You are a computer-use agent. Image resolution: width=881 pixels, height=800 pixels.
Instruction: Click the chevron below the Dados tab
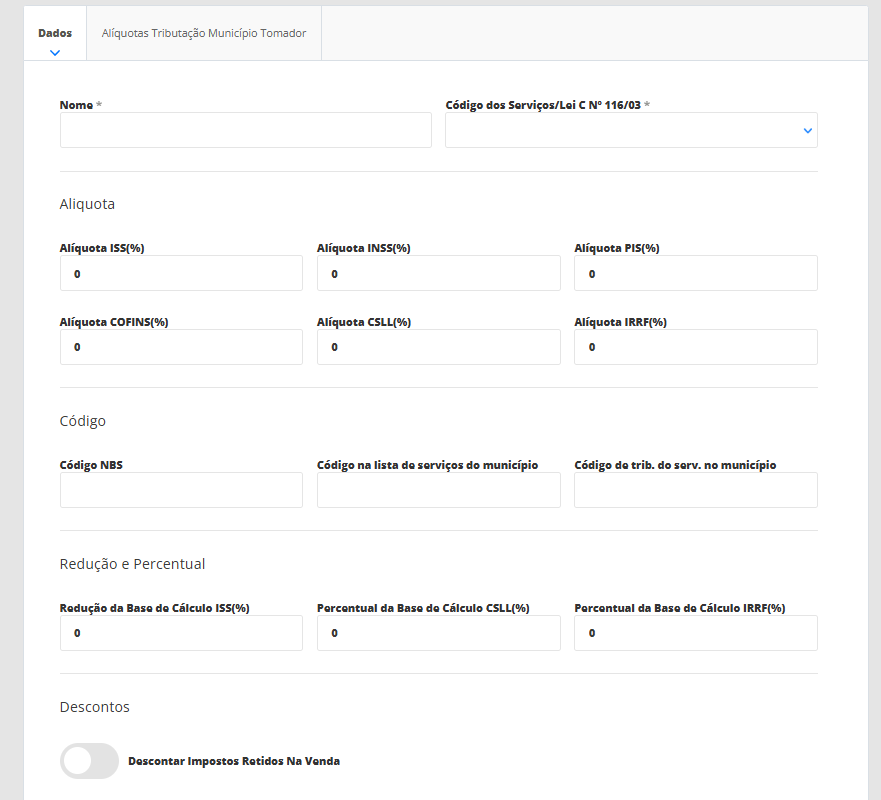tap(55, 52)
